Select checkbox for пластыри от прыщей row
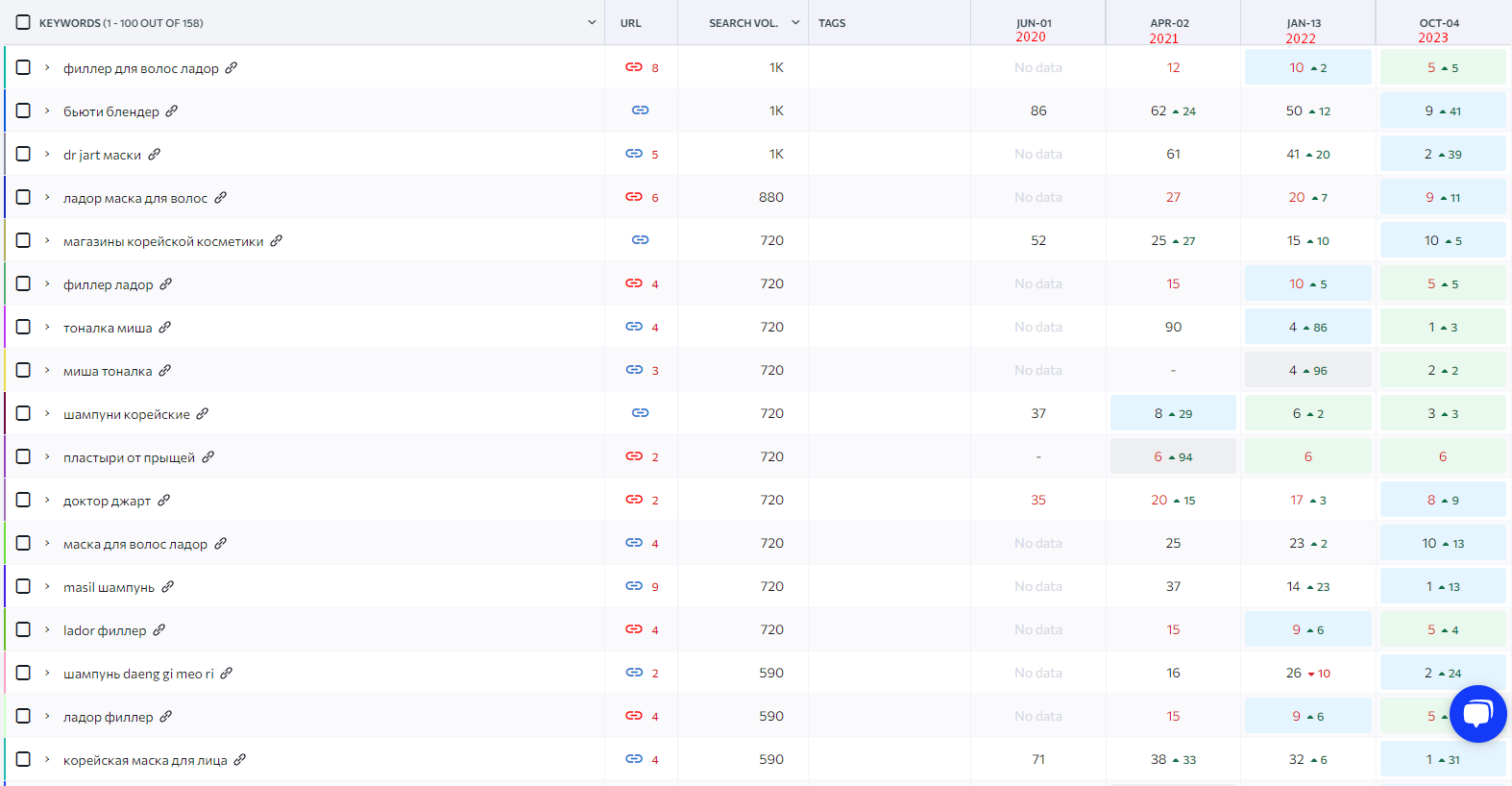 [23, 456]
